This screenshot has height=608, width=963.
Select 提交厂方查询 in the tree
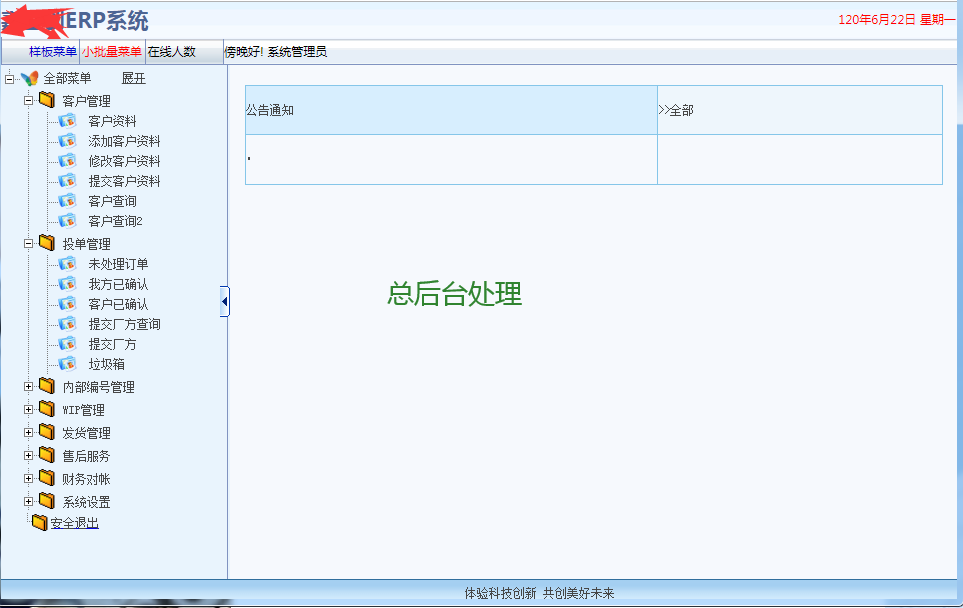coord(124,324)
